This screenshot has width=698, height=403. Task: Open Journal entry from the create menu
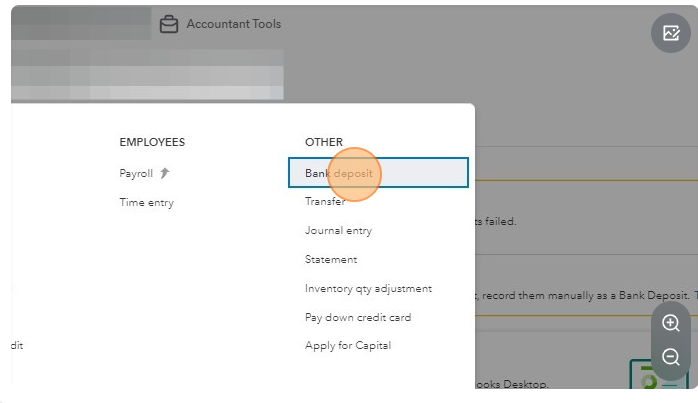pos(338,231)
